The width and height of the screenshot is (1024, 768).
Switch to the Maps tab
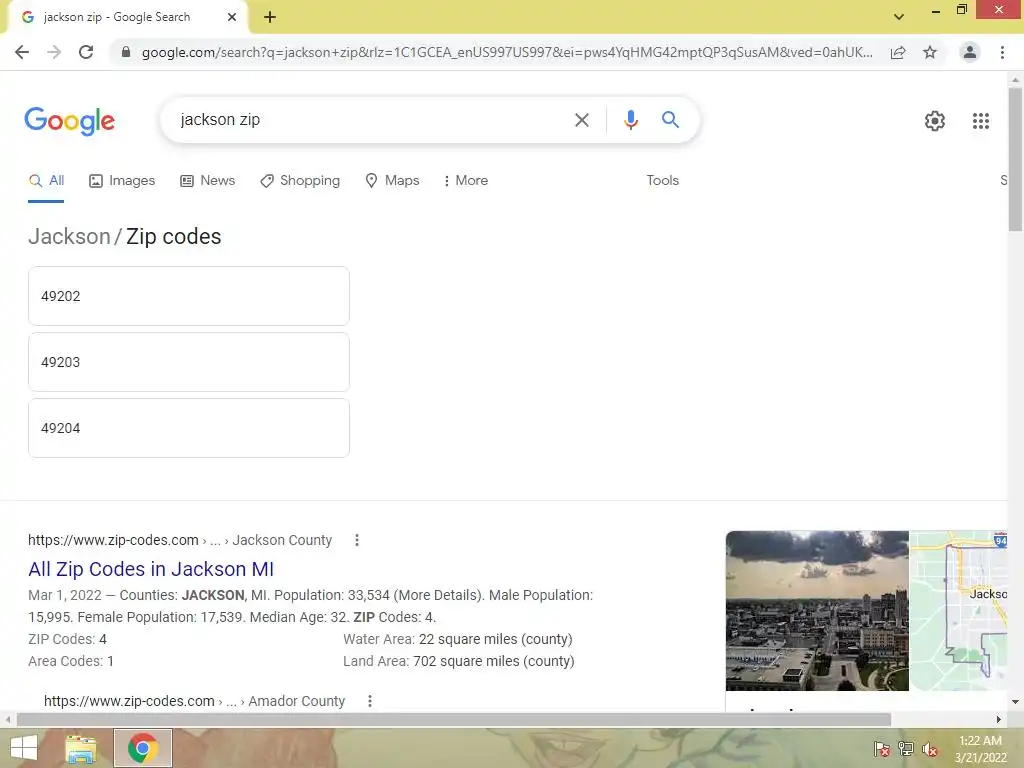[x=392, y=181]
